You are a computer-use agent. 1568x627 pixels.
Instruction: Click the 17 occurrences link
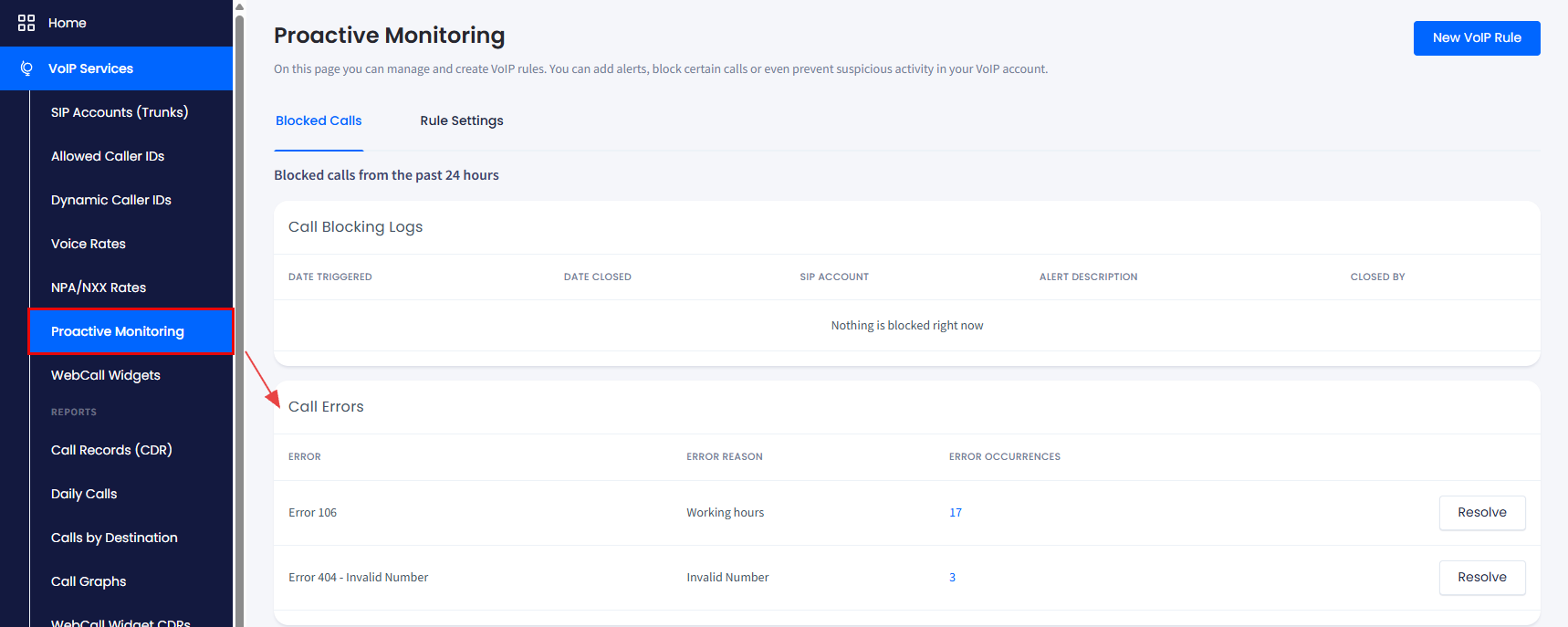coord(956,513)
